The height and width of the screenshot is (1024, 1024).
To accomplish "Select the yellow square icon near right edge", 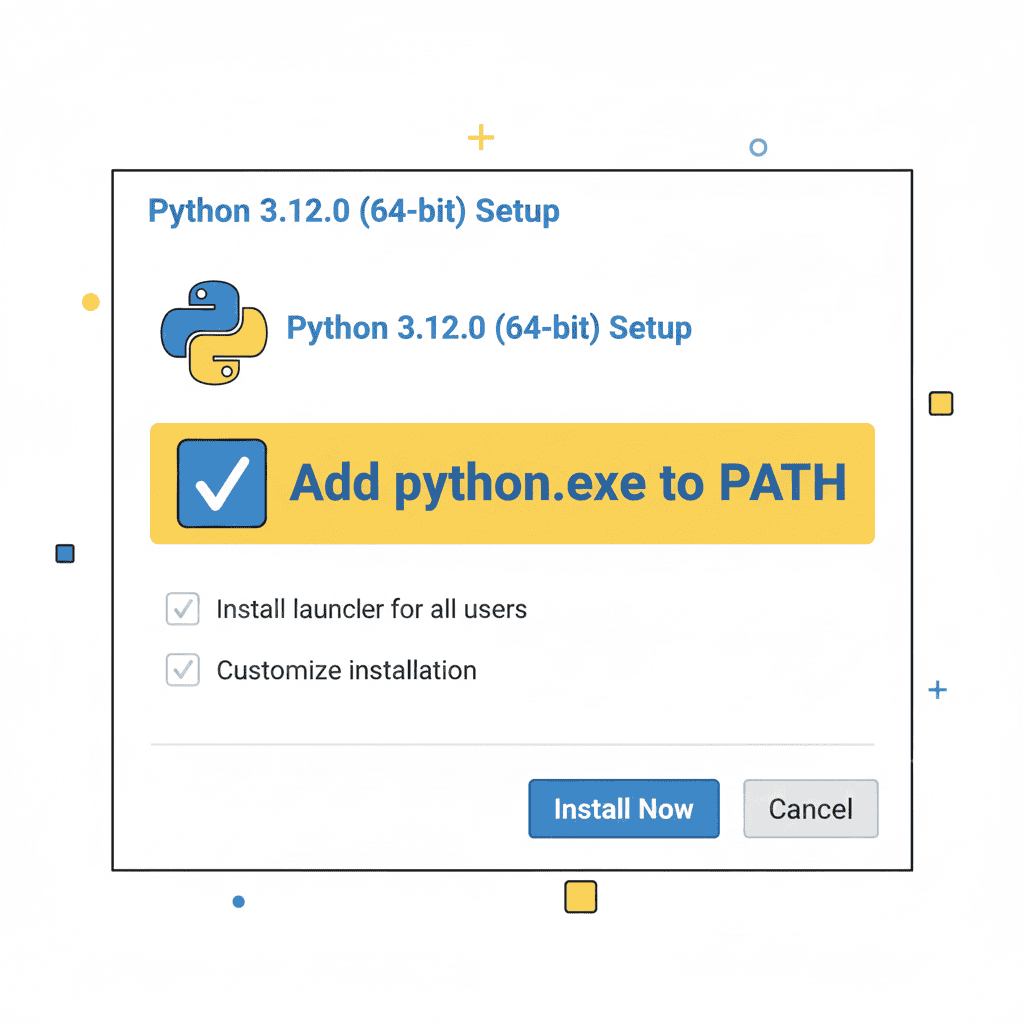I will pos(940,403).
